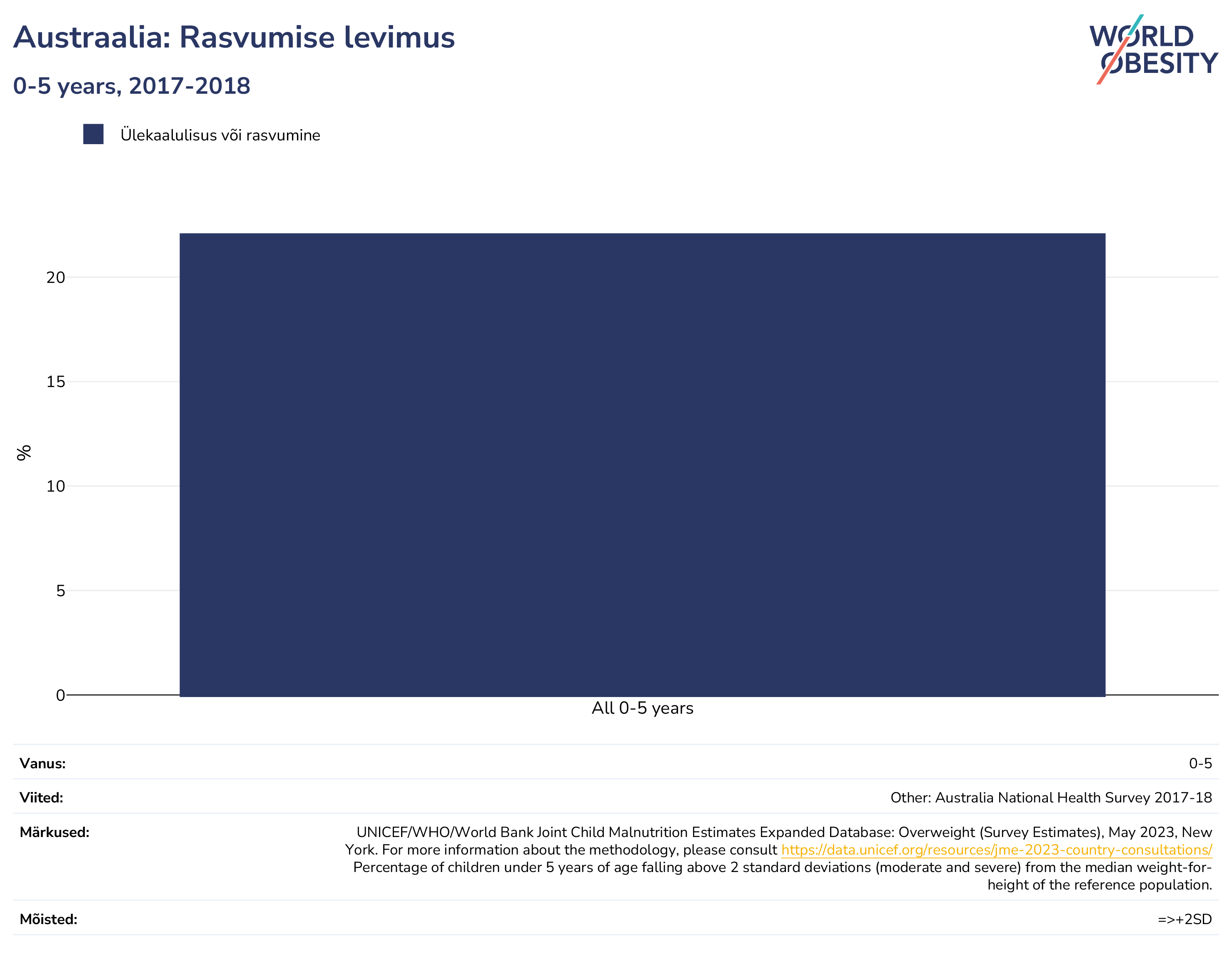Click the chart title 'Australia: Rasvumise levimus'
1232x957 pixels.
[234, 37]
